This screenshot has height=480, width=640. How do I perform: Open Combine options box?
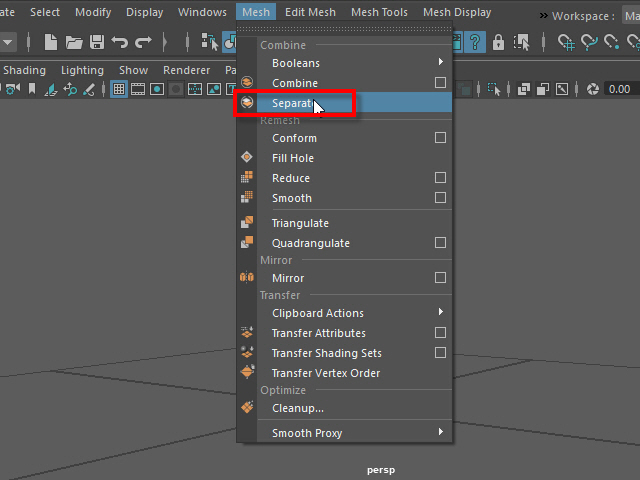pyautogui.click(x=440, y=83)
